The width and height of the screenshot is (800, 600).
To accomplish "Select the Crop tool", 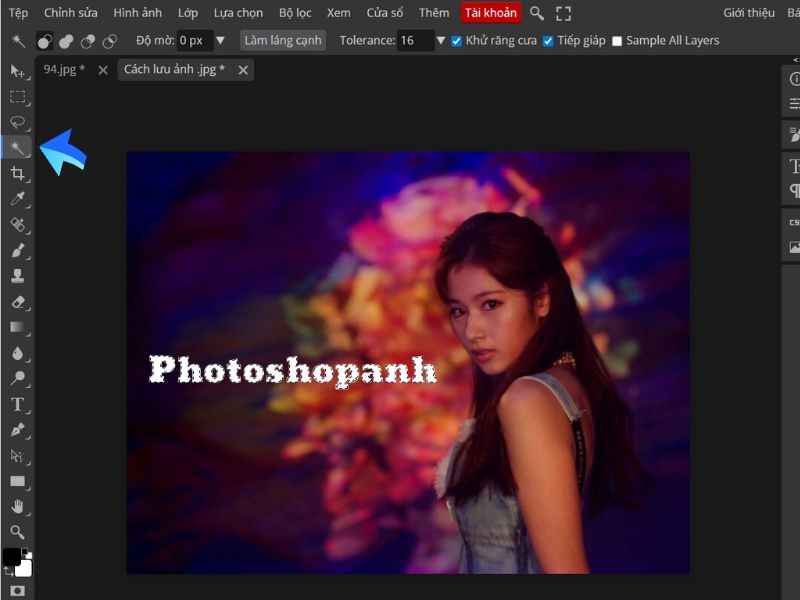I will coord(17,173).
